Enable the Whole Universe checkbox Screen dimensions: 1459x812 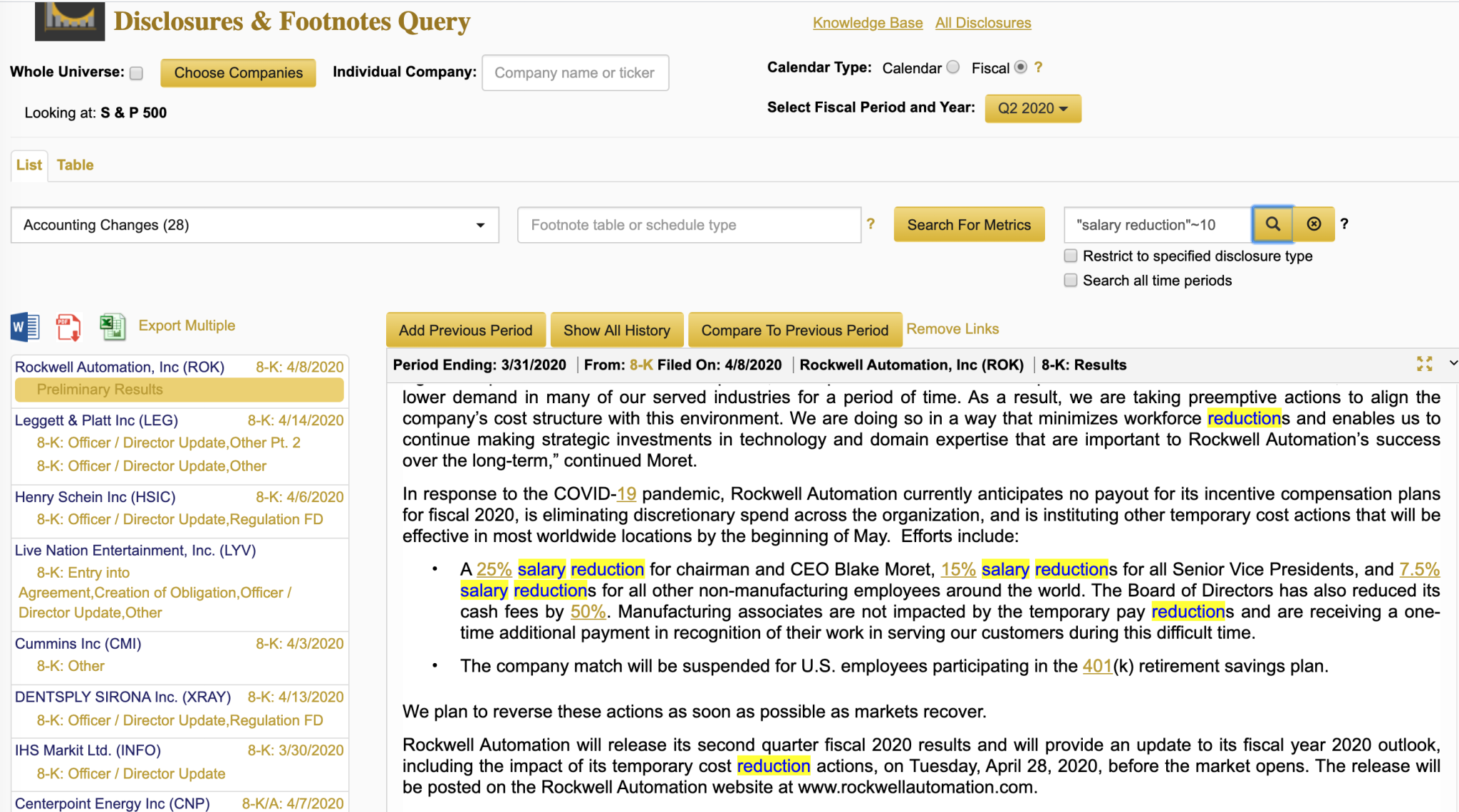coord(137,73)
